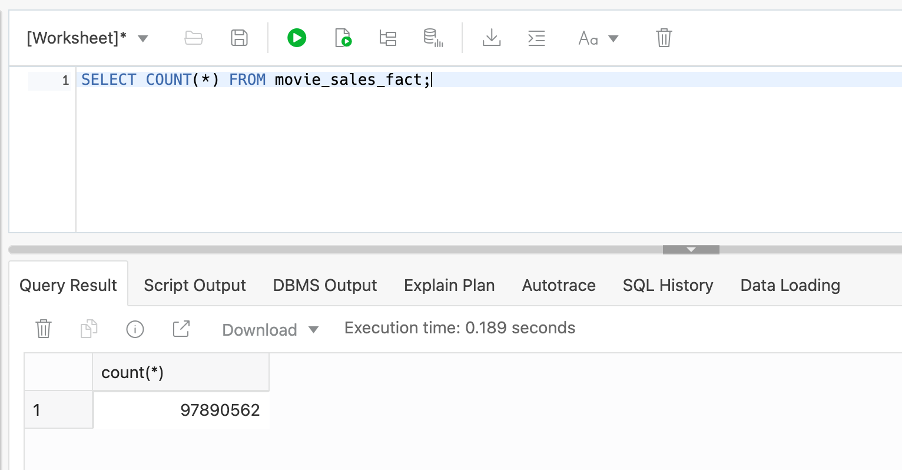The width and height of the screenshot is (902, 470).
Task: Click the query info icon in results
Action: pos(135,329)
